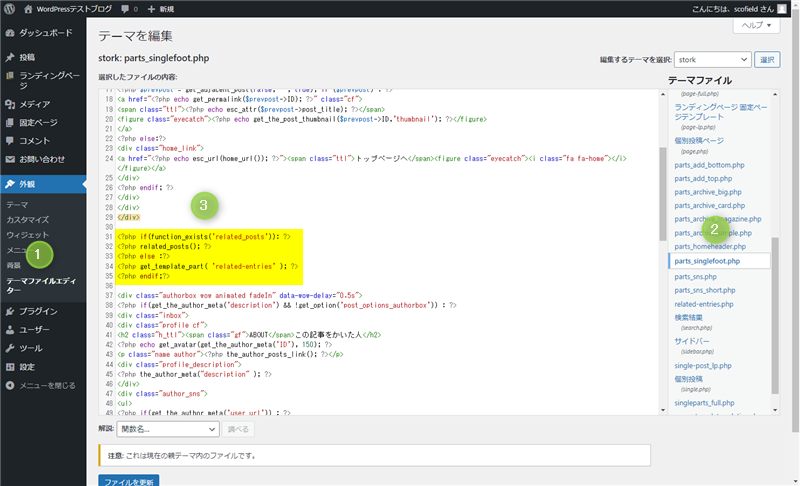Open related-entries.php file
Screen dimensions: 800x486
[x=704, y=304]
